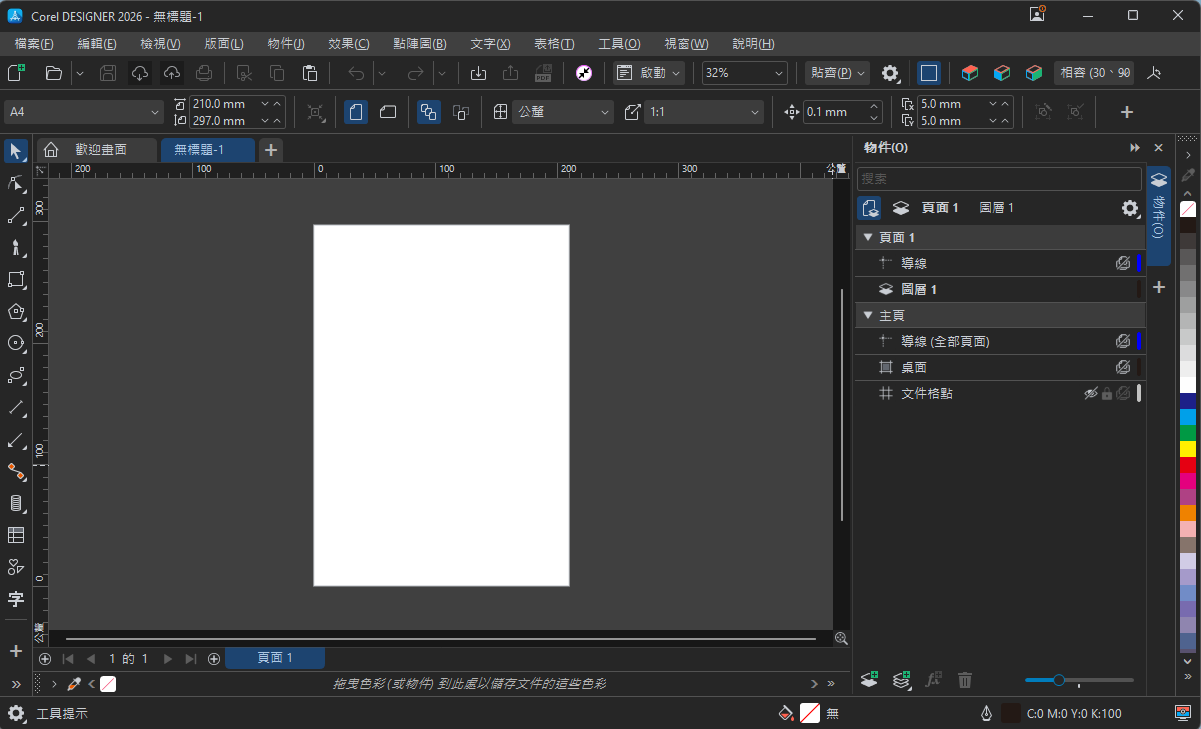Image resolution: width=1201 pixels, height=729 pixels.
Task: Pick the red swatch in color palette
Action: [1188, 465]
